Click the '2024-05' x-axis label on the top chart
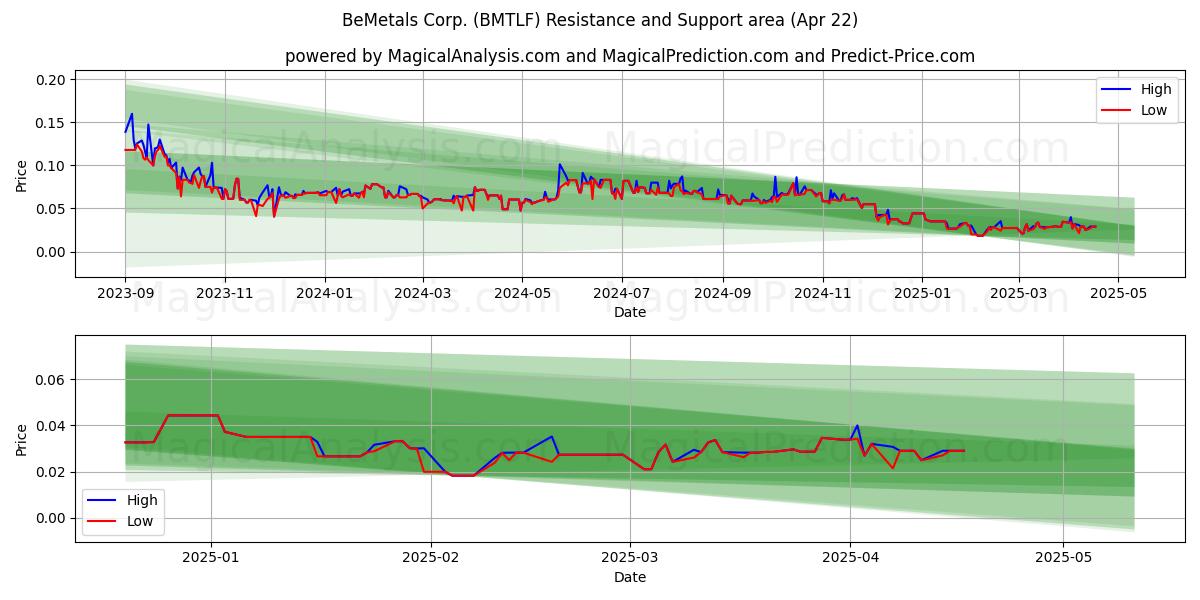This screenshot has width=1200, height=600. click(522, 295)
